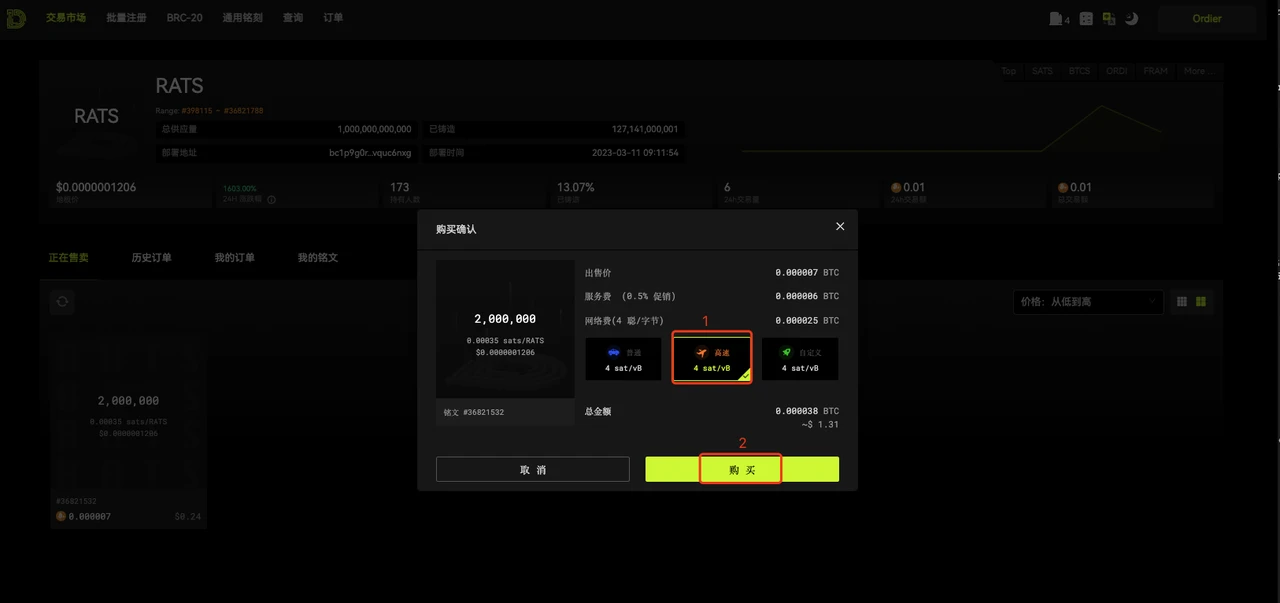Viewport: 1280px width, 603px height.
Task: Open the 交易市场 nav item
Action: tap(66, 18)
